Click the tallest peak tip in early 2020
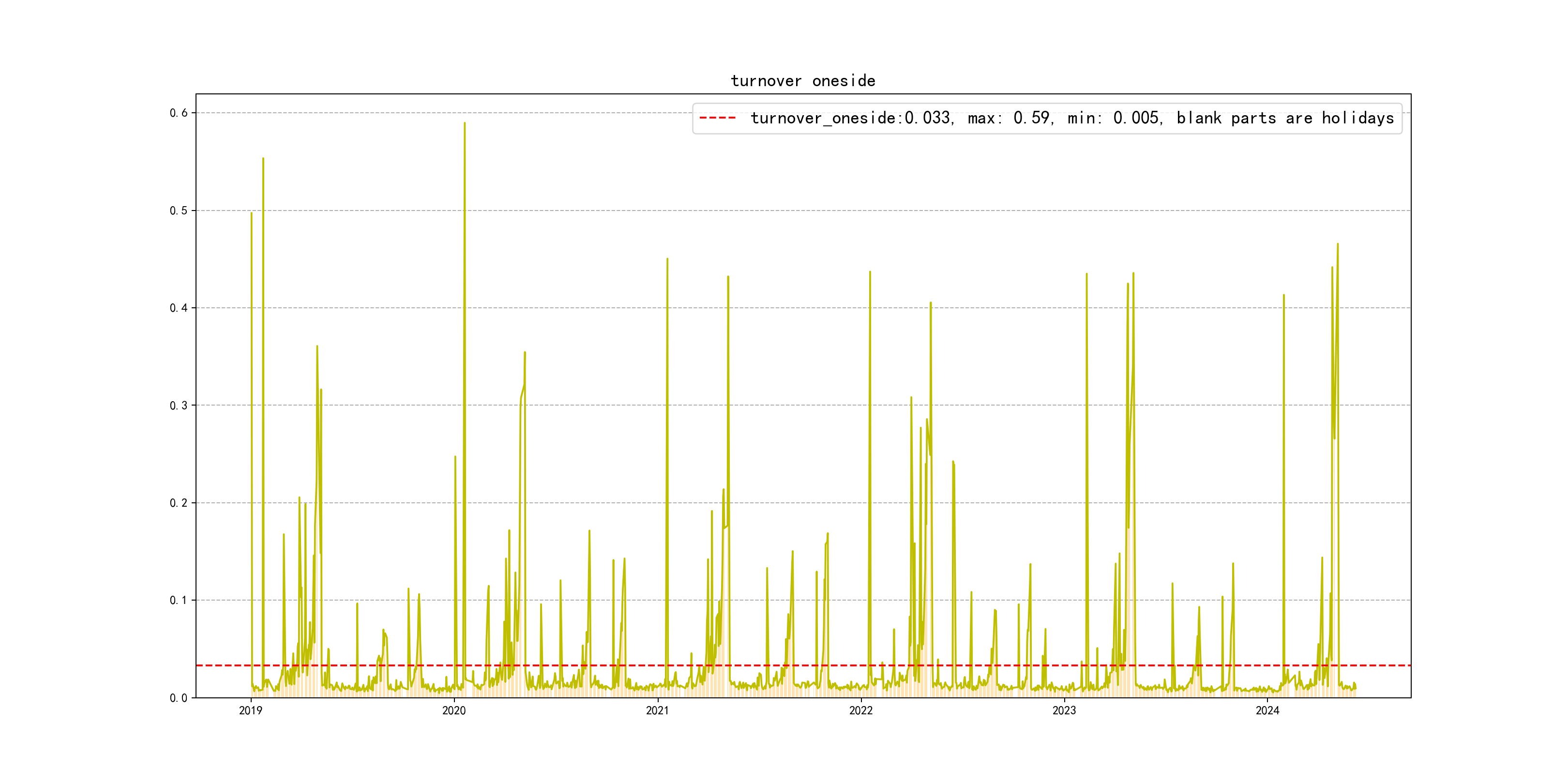This screenshot has height=784, width=1568. 465,123
